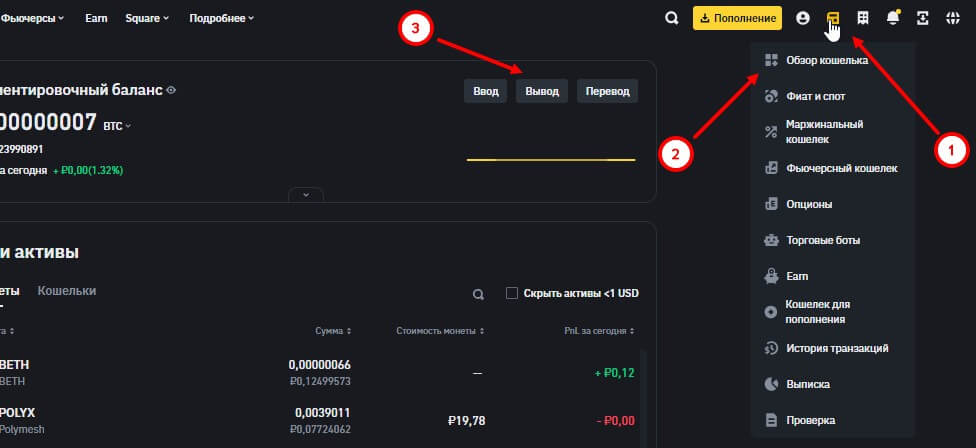Open the orders icon in header

(862, 18)
